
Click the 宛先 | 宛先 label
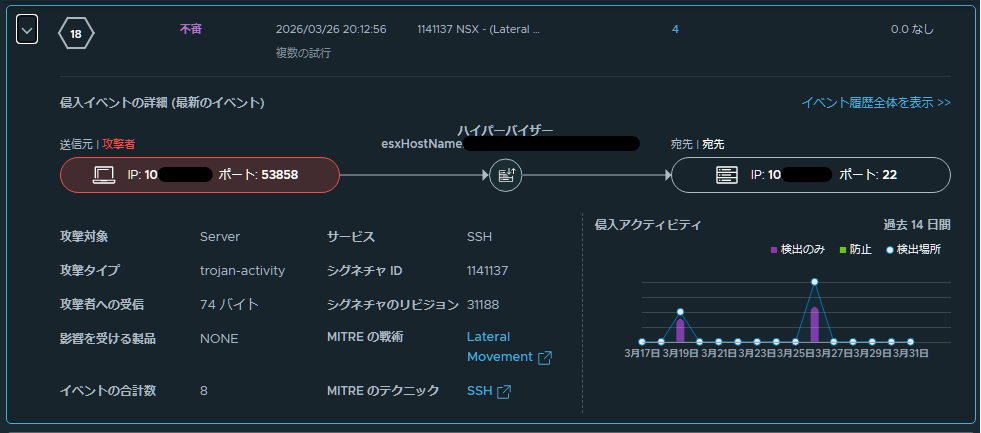(x=698, y=145)
